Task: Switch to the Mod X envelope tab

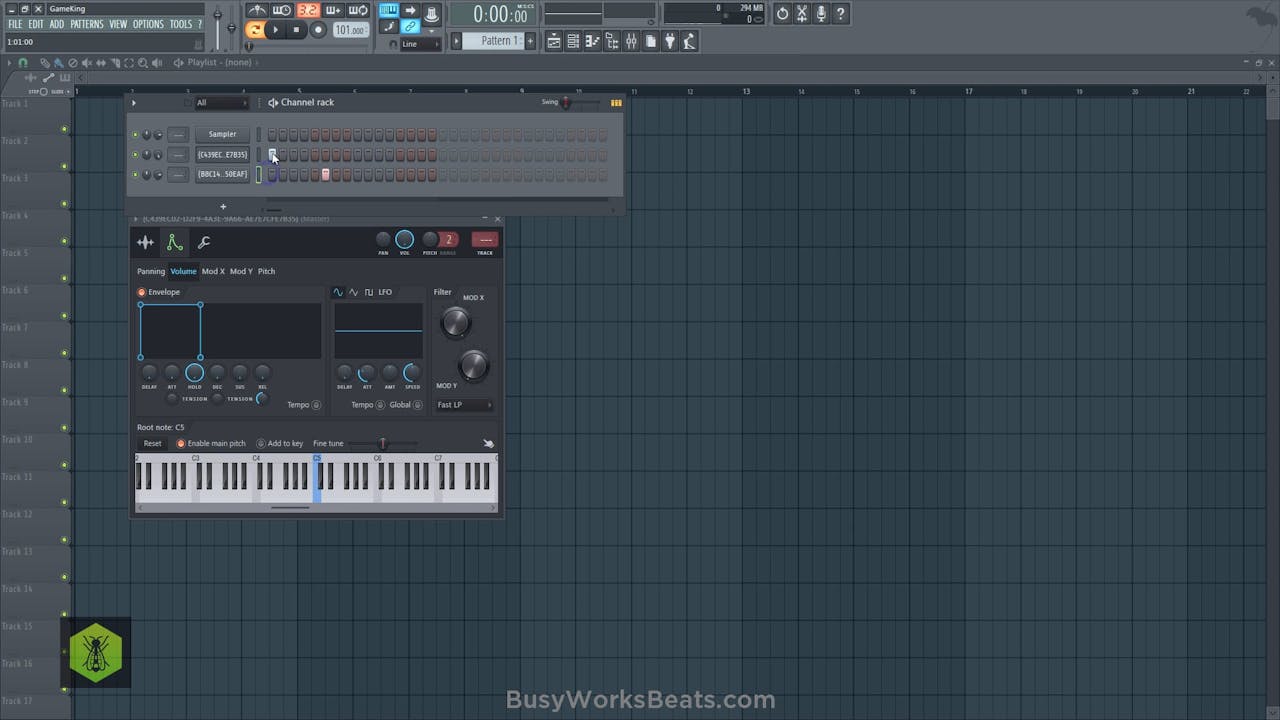Action: click(213, 271)
